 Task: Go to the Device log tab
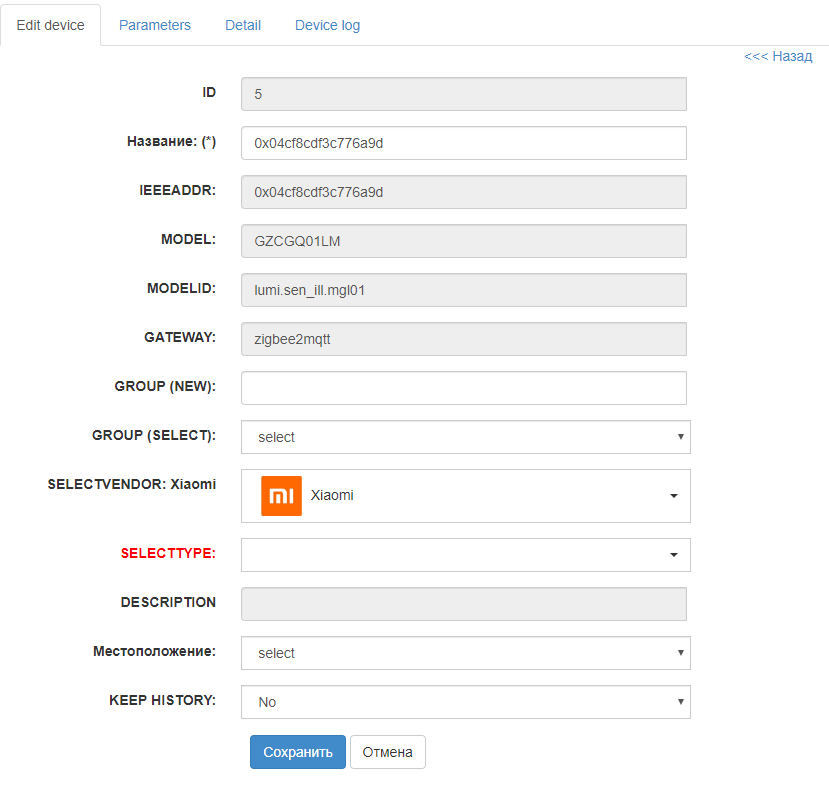tap(327, 25)
